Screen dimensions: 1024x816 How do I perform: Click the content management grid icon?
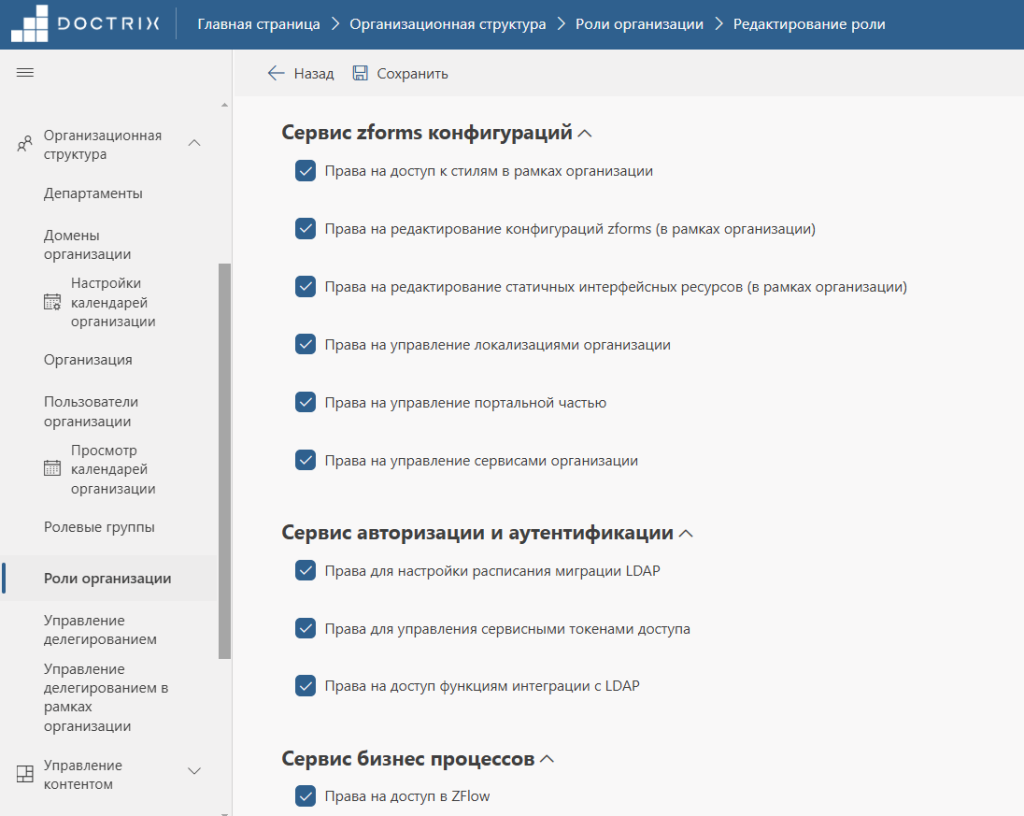tap(25, 774)
